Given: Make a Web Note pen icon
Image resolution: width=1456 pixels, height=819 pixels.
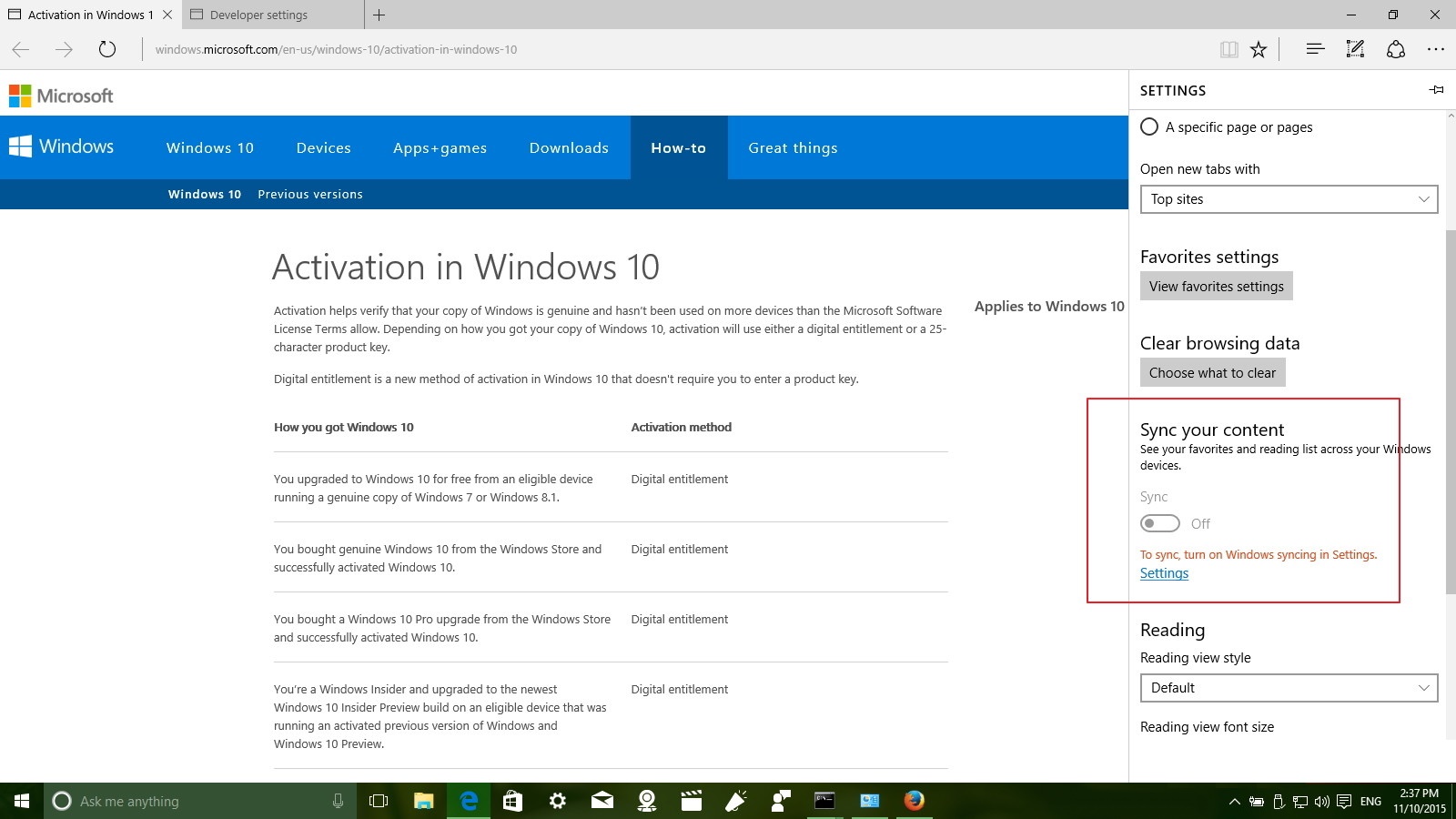Looking at the screenshot, I should [1355, 49].
